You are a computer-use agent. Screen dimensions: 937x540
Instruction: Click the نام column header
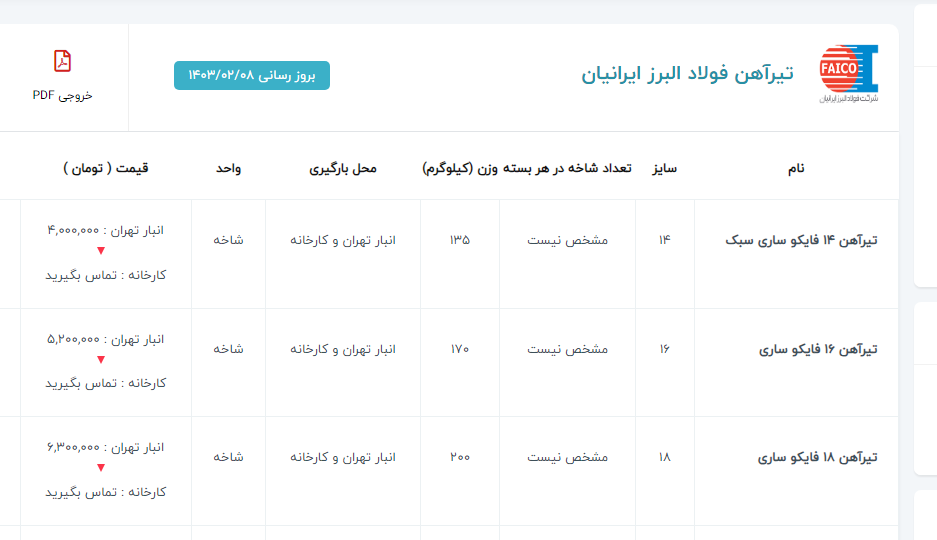pos(796,168)
